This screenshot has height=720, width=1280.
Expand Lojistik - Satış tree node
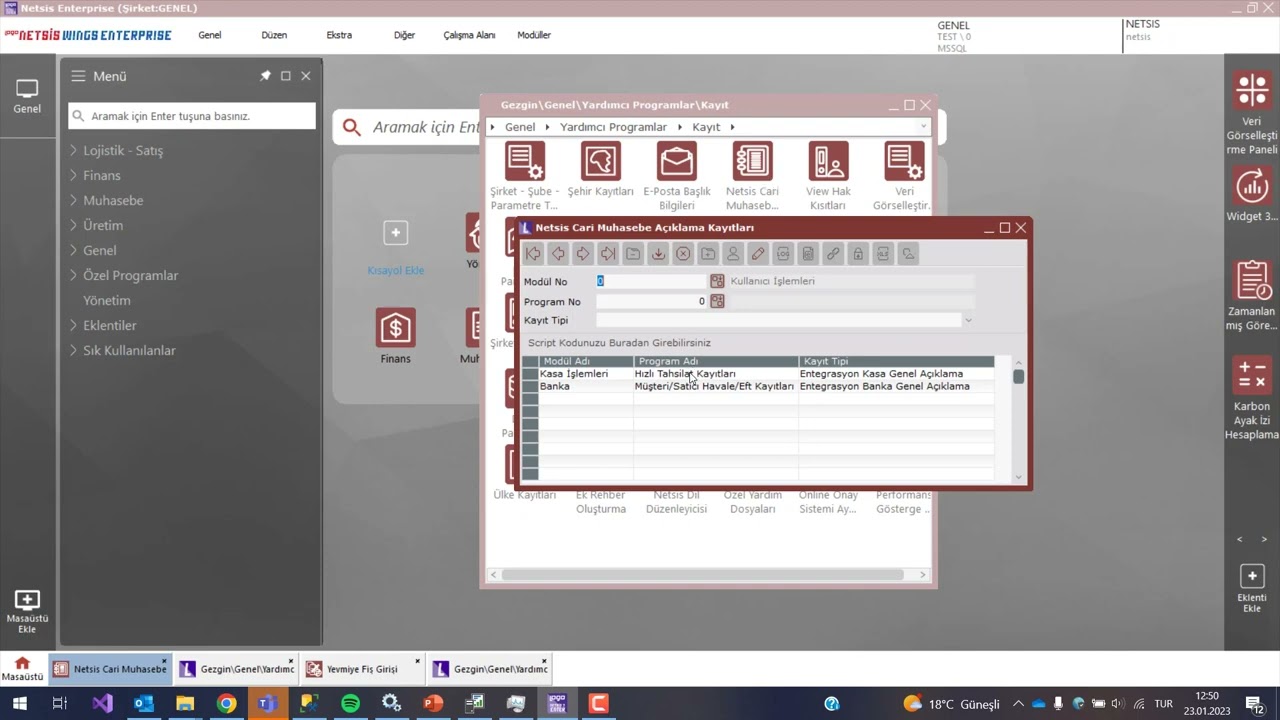click(74, 151)
